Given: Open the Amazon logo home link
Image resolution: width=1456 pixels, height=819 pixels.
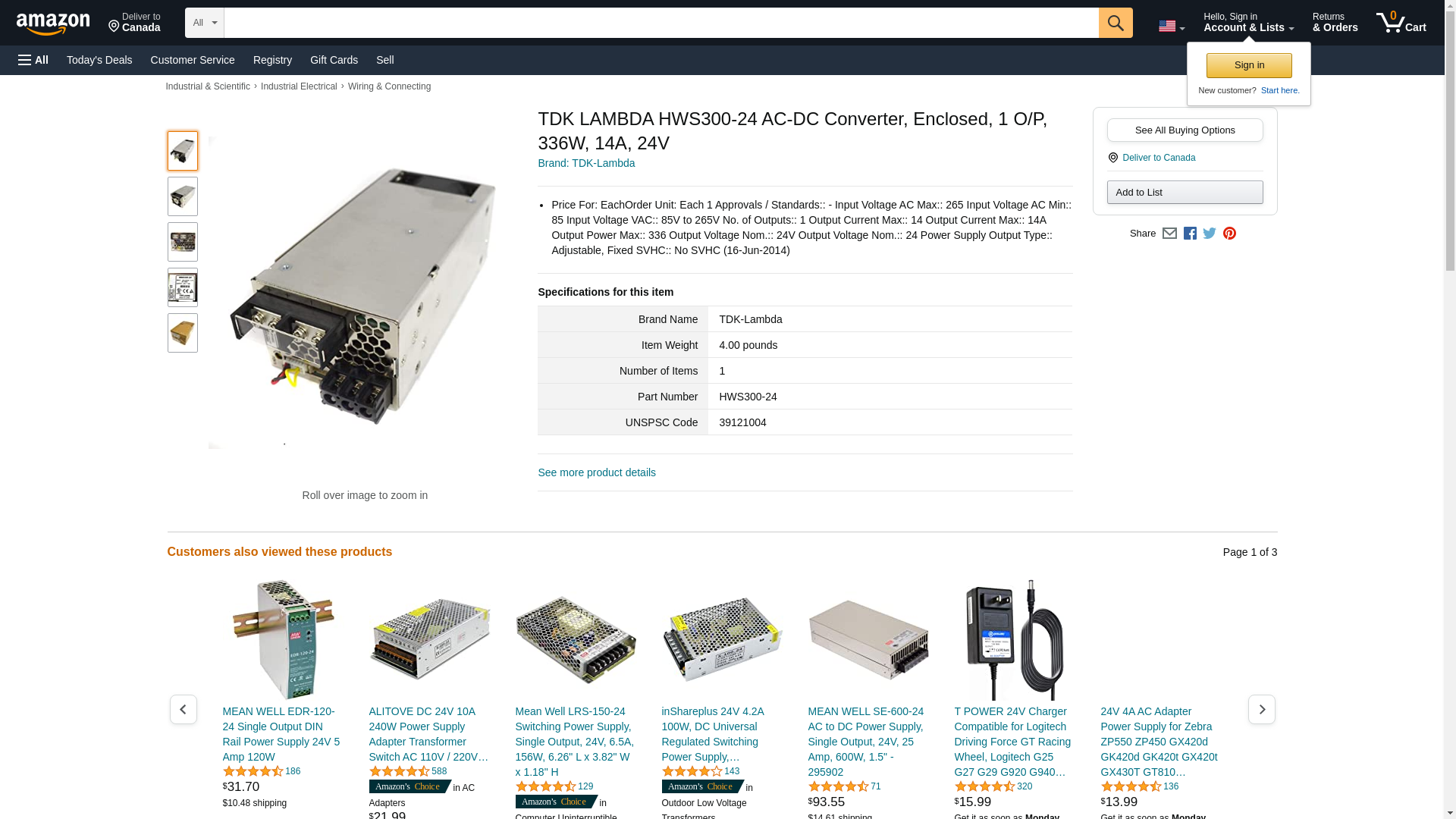Looking at the screenshot, I should click(x=53, y=24).
